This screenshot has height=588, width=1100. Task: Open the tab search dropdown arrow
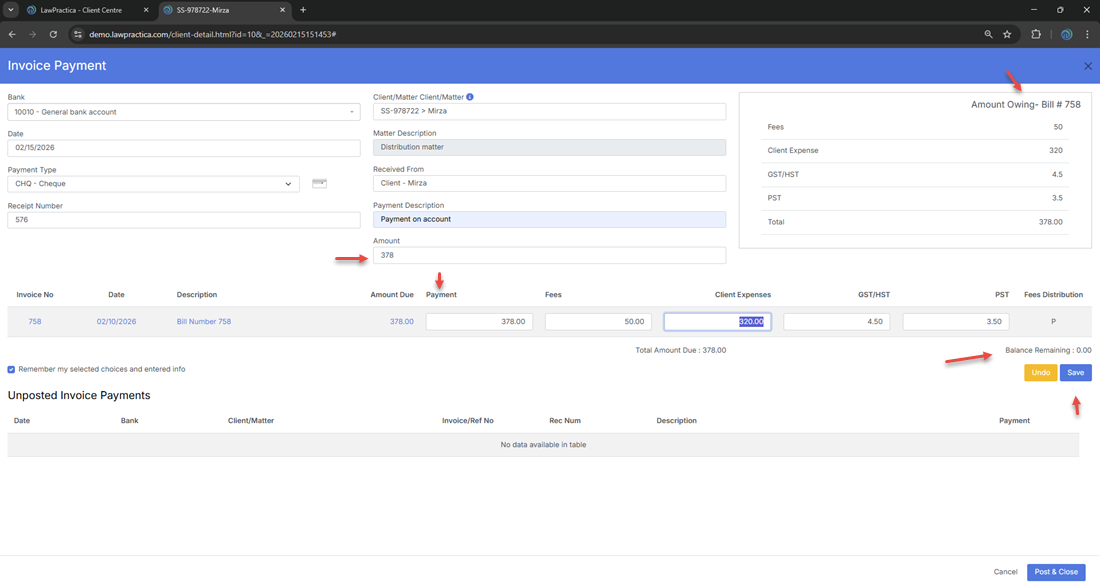[x=11, y=10]
